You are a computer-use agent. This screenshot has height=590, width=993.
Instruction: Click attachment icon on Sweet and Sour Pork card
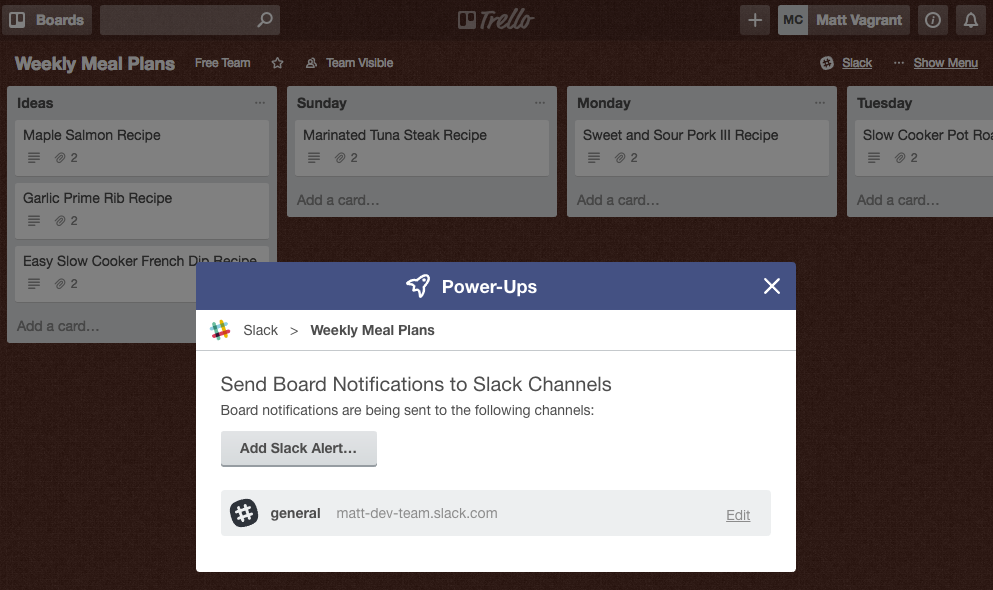click(x=620, y=158)
